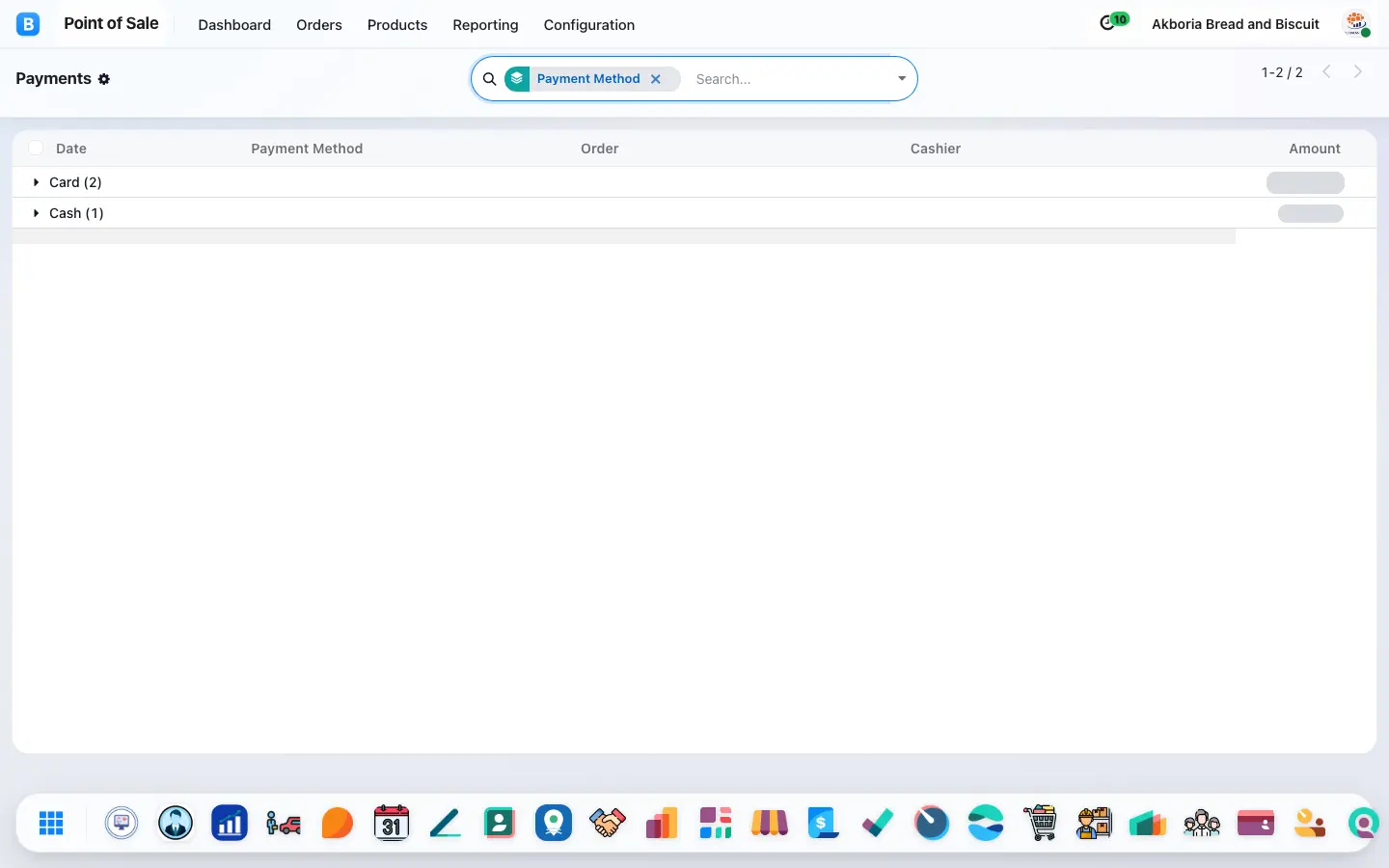Viewport: 1389px width, 868px height.
Task: Open the shopping cart dock icon
Action: [1040, 823]
